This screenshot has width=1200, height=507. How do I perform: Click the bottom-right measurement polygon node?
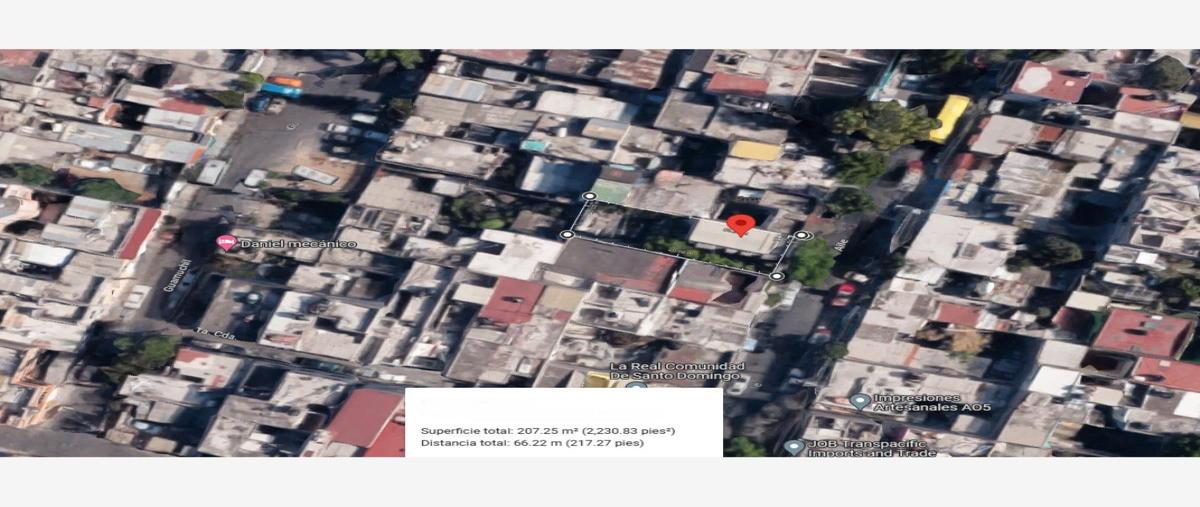(777, 275)
